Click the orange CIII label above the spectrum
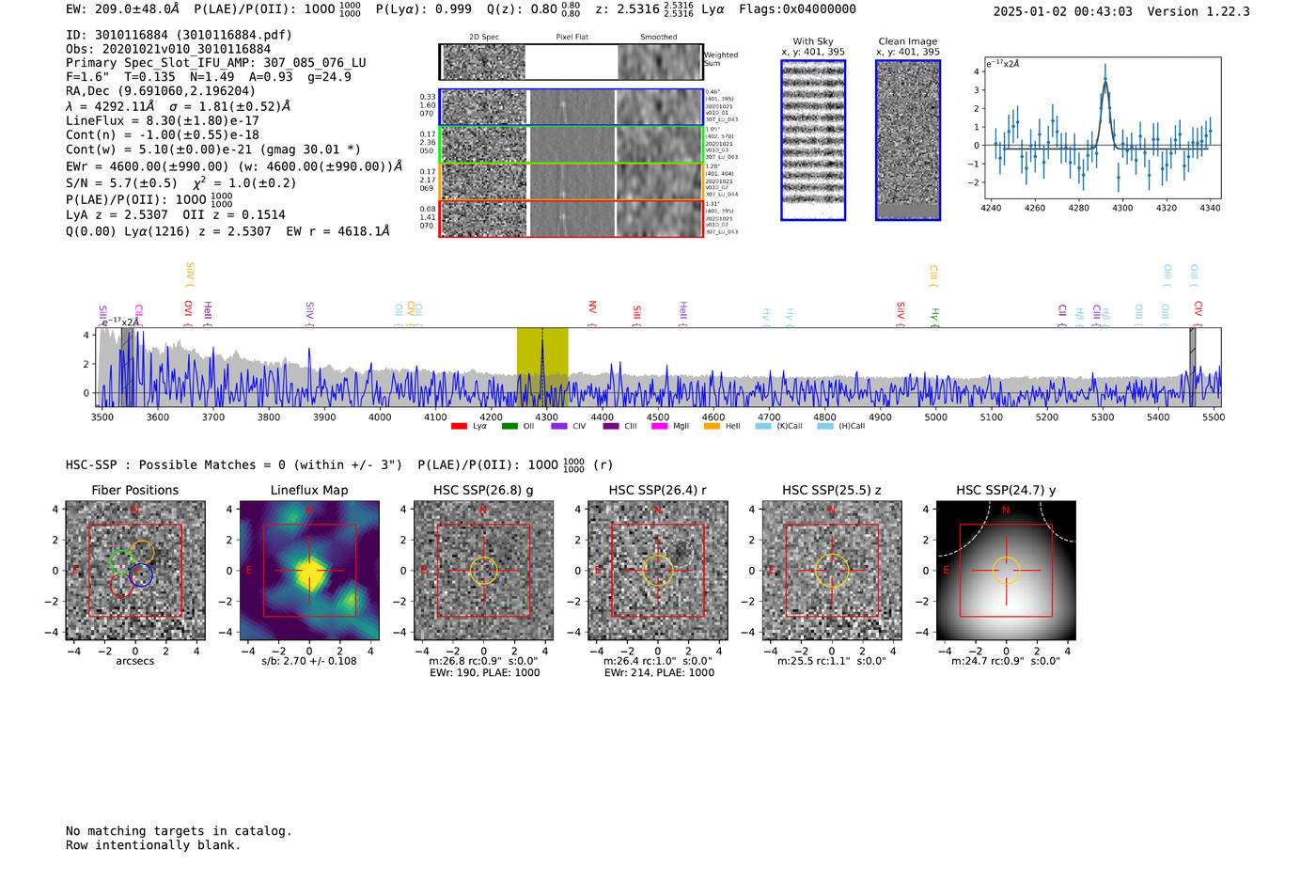Screen dimensions: 1316x896 [x=933, y=275]
